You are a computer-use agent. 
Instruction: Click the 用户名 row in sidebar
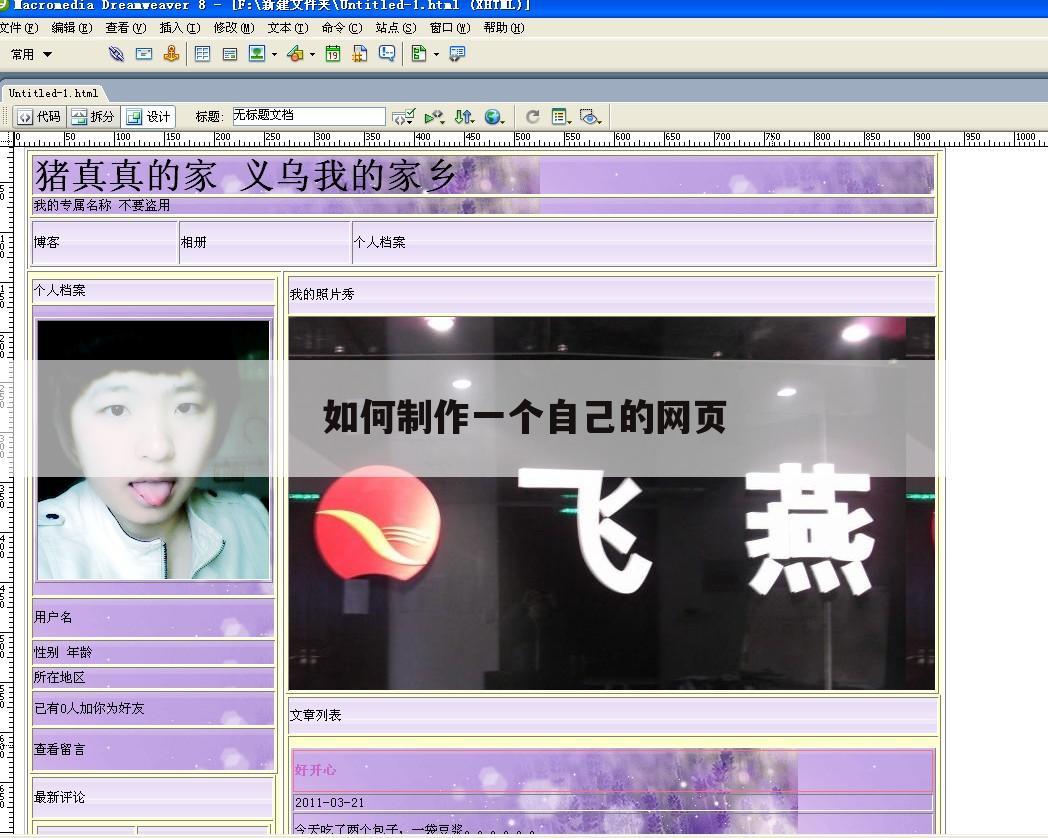(153, 617)
